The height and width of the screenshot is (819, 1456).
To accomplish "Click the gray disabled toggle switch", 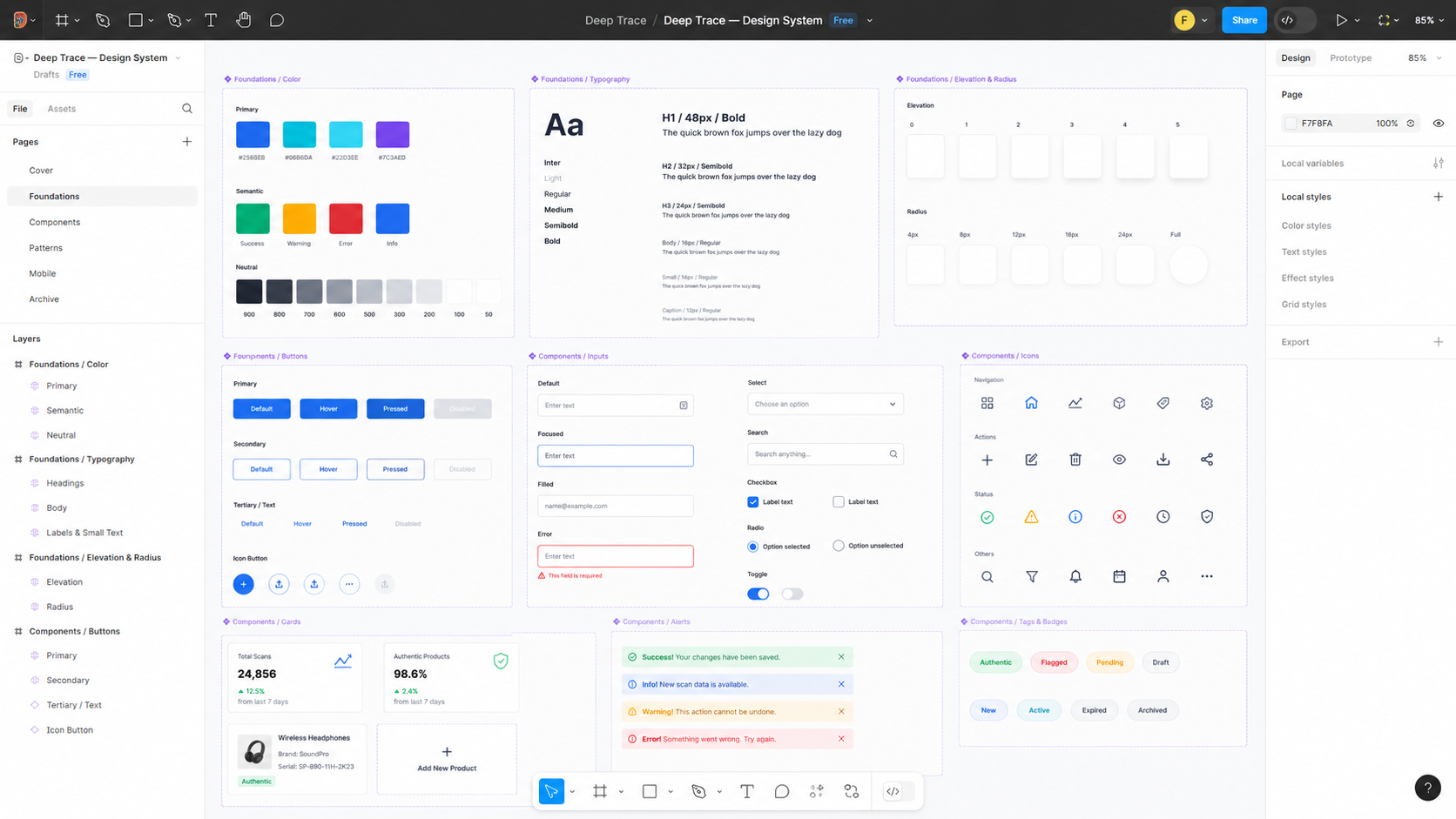I will point(792,594).
